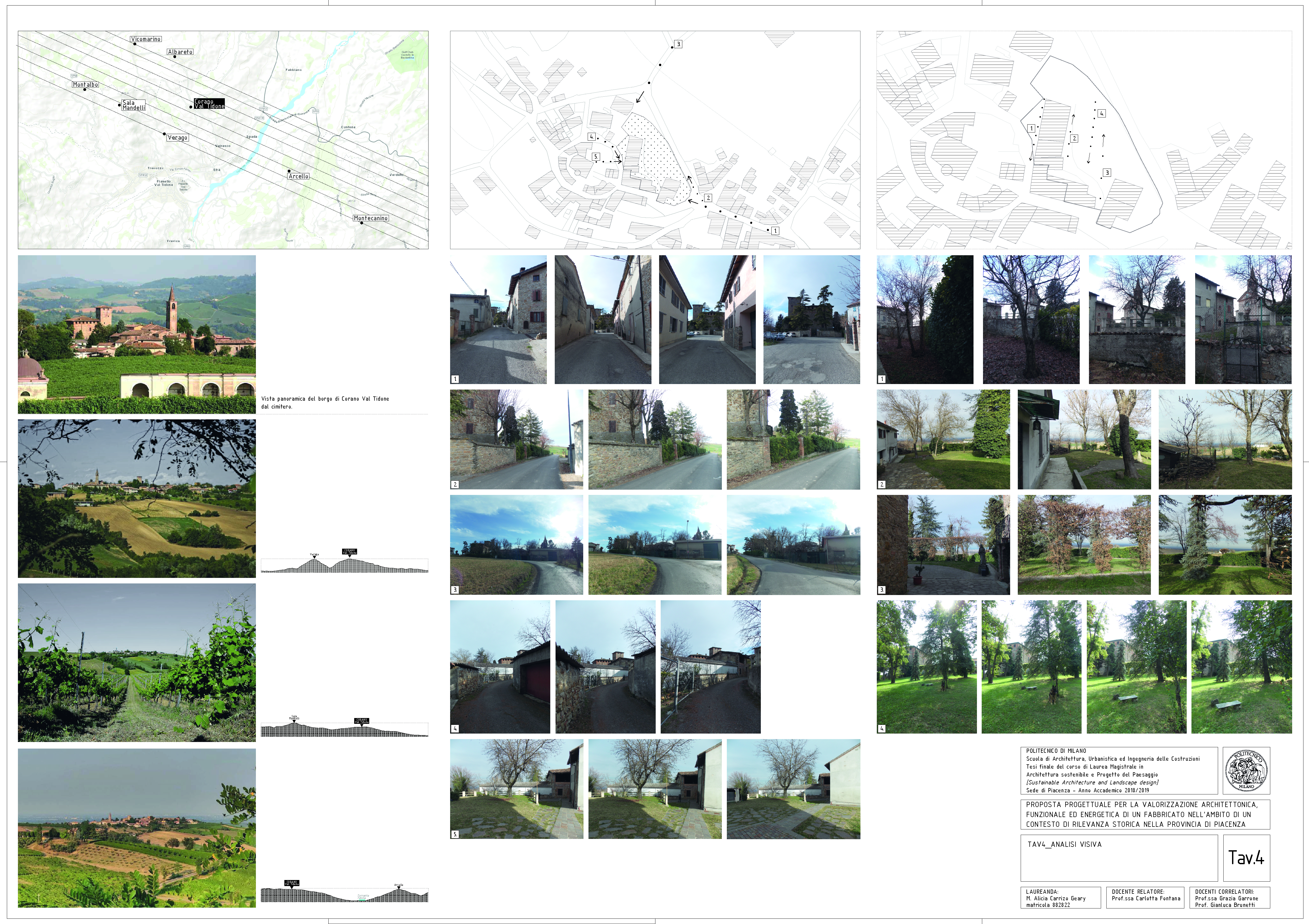Click viewpoint marker 5 on the central village plan
1309x924 pixels.
tap(596, 157)
